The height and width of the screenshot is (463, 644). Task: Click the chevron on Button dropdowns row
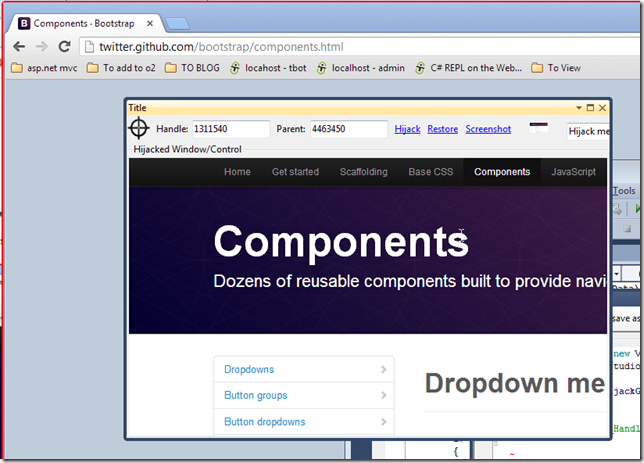tap(384, 422)
